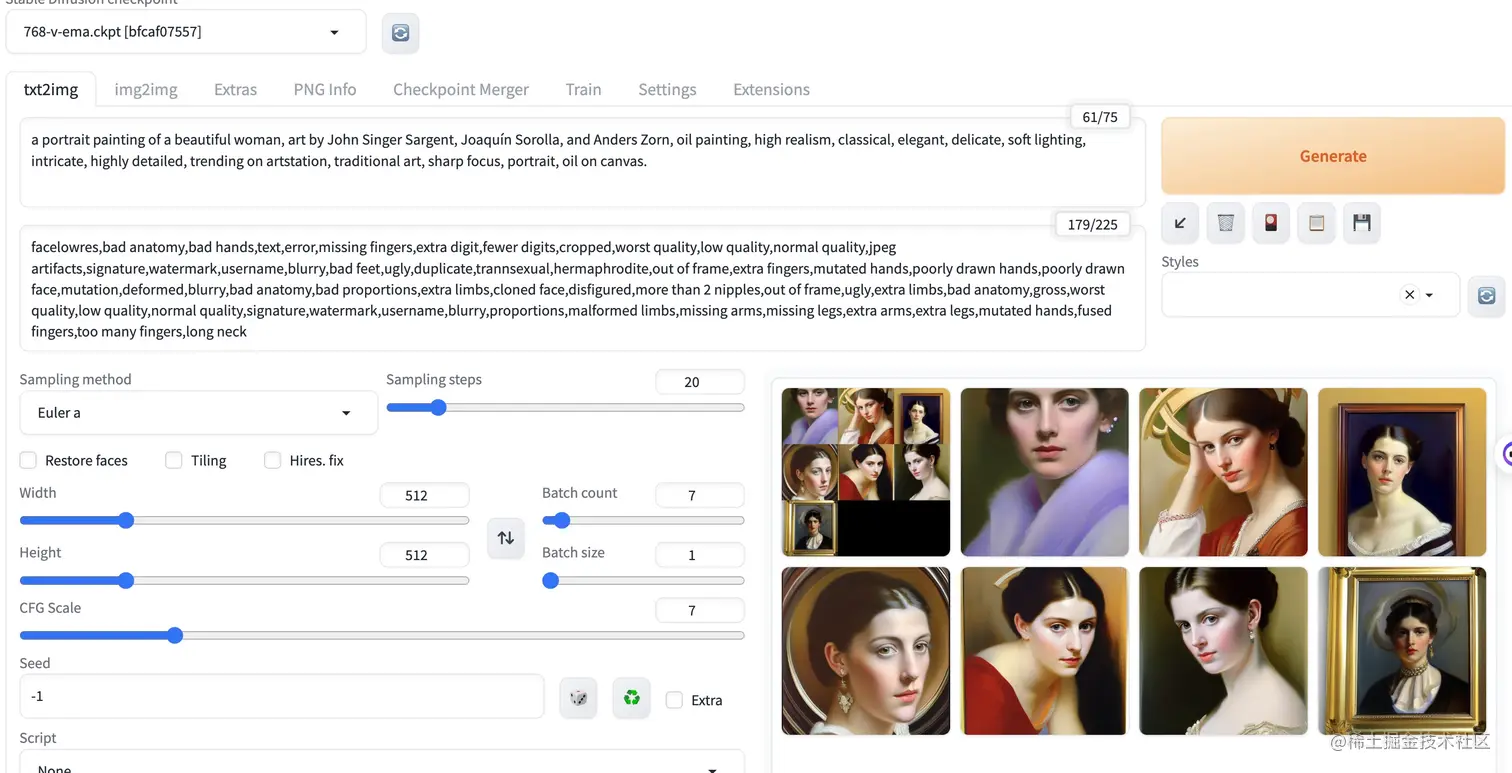This screenshot has width=1512, height=773.
Task: Clear the selected styles with the x
Action: [1409, 295]
